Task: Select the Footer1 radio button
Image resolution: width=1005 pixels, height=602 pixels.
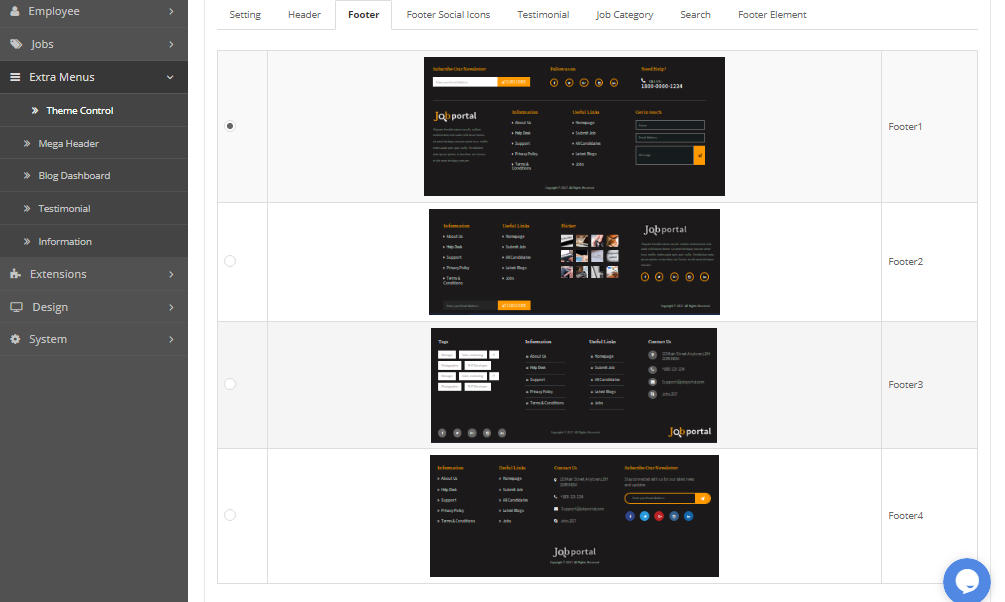Action: click(230, 126)
